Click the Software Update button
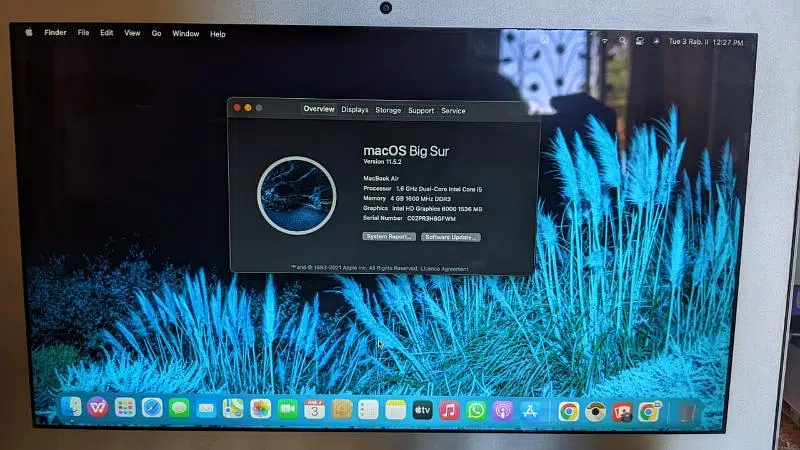 click(451, 238)
